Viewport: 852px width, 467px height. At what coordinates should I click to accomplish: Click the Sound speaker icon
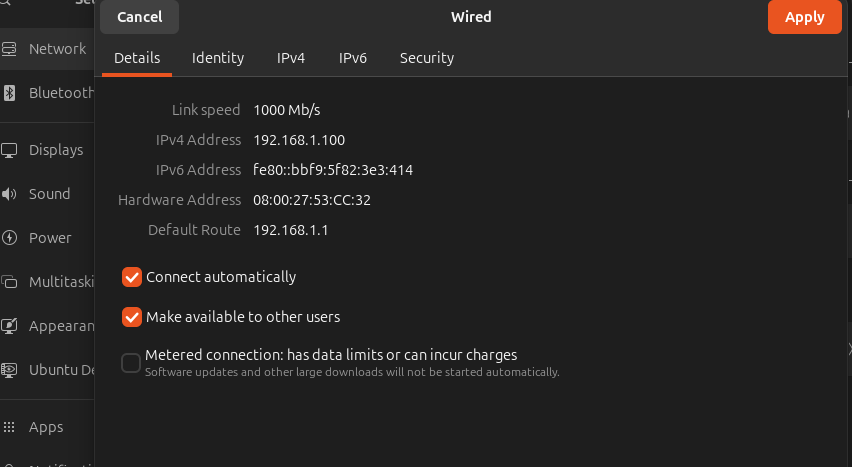tap(9, 194)
